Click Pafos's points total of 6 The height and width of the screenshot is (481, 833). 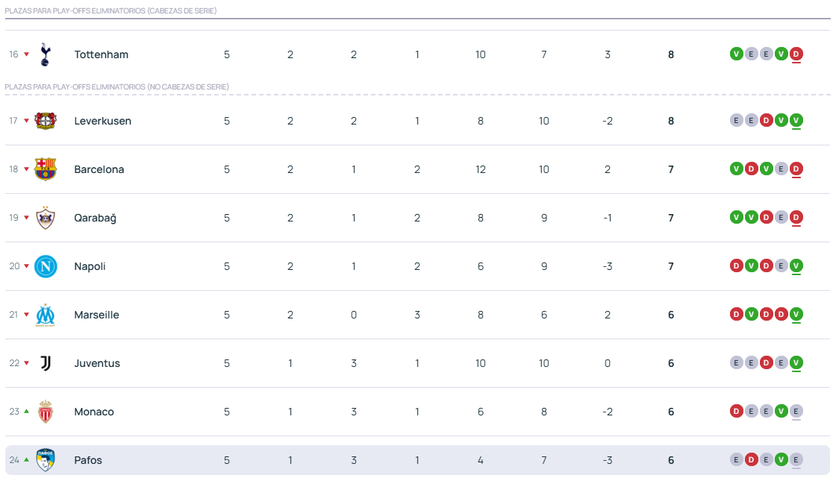(671, 460)
